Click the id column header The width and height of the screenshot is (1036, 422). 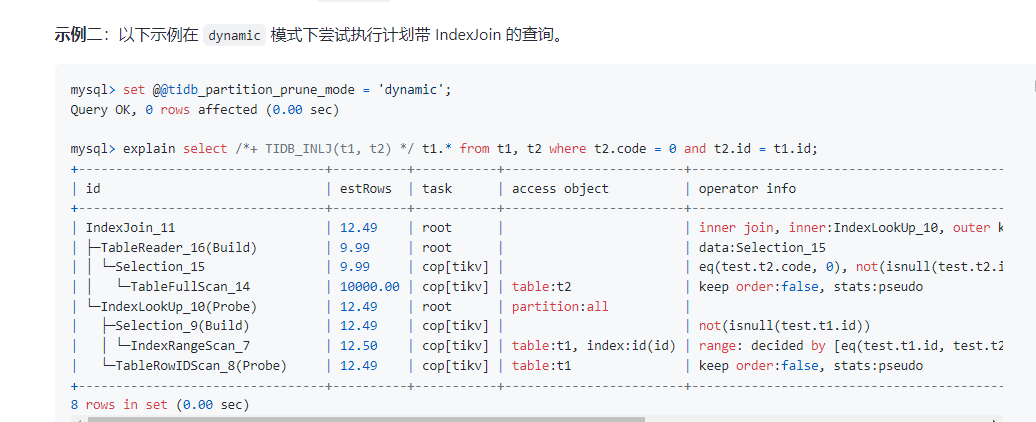point(93,188)
